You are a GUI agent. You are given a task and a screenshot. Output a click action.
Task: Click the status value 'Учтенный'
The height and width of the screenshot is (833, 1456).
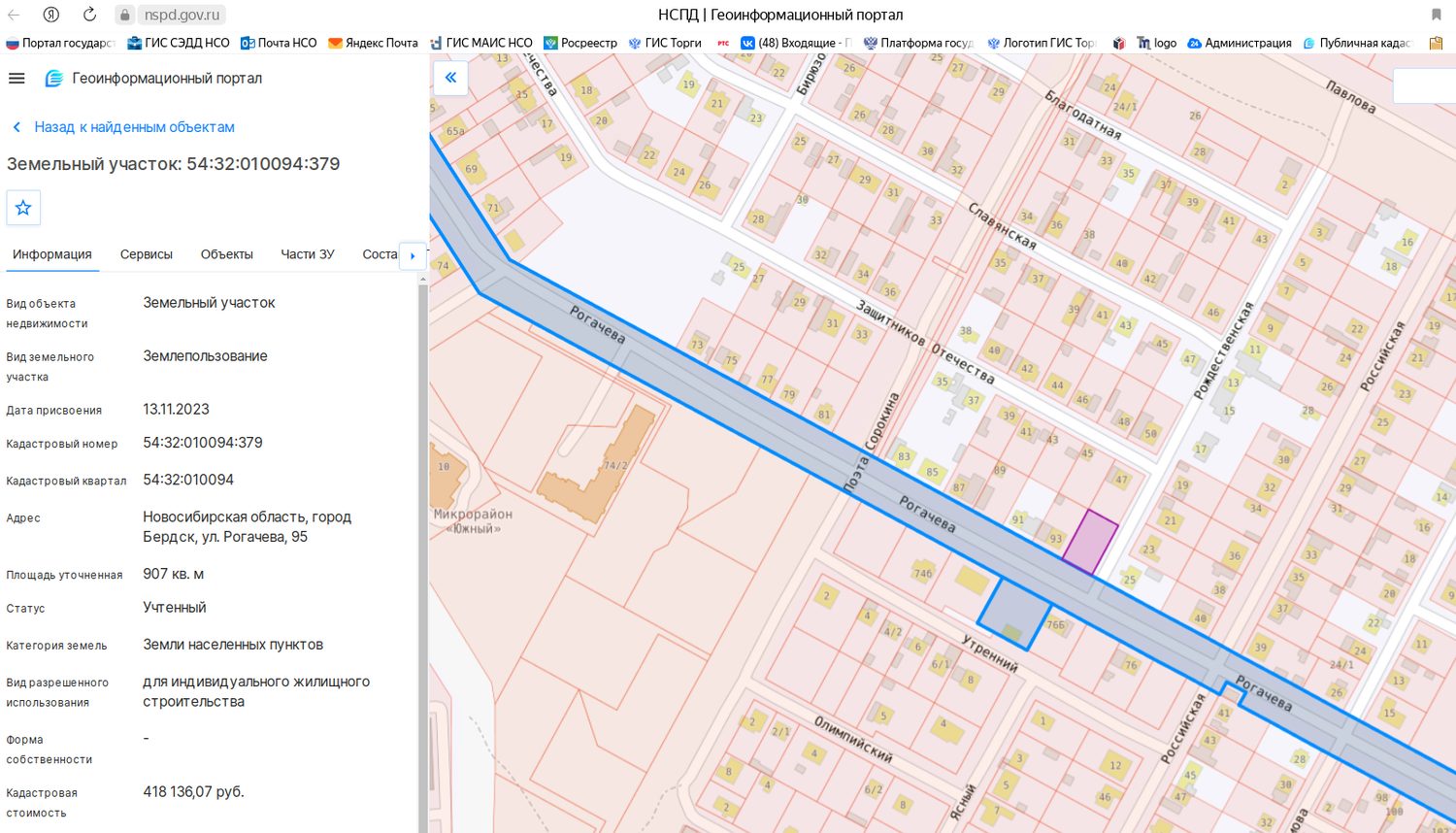175,608
